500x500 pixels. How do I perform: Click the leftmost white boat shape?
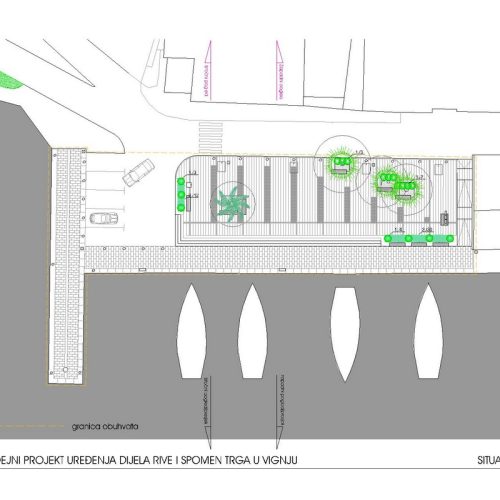192,331
